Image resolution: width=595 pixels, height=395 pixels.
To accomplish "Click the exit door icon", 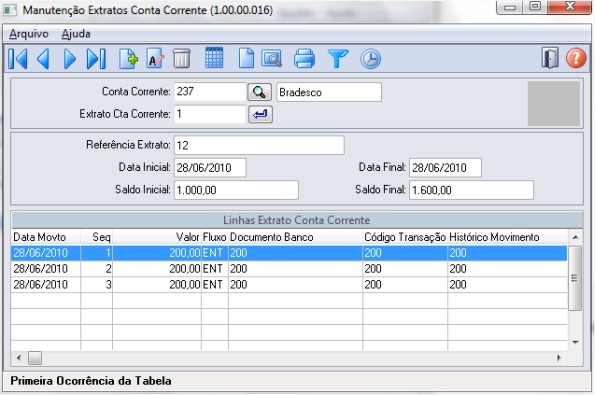I will [550, 58].
